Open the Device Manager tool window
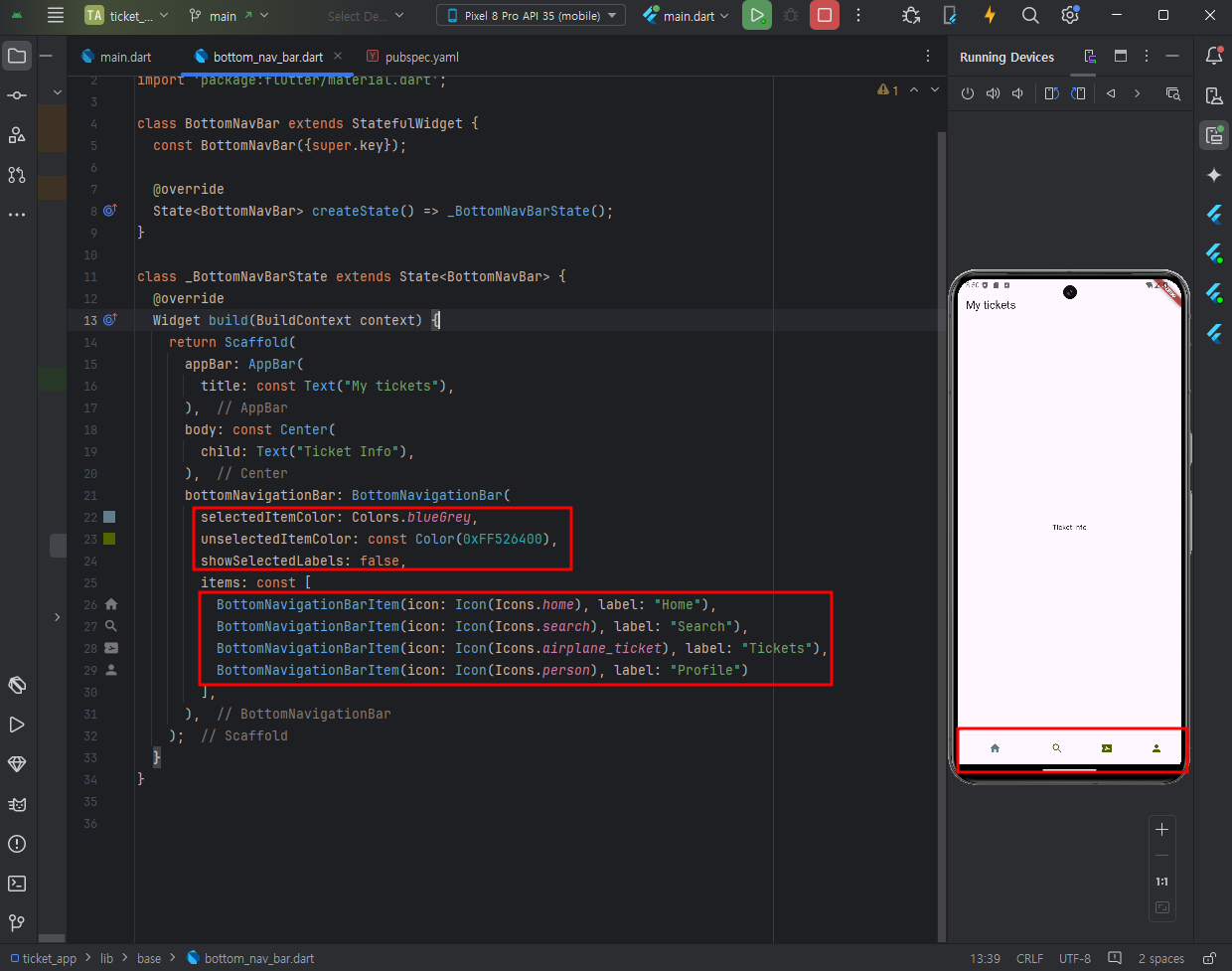 pyautogui.click(x=1214, y=95)
